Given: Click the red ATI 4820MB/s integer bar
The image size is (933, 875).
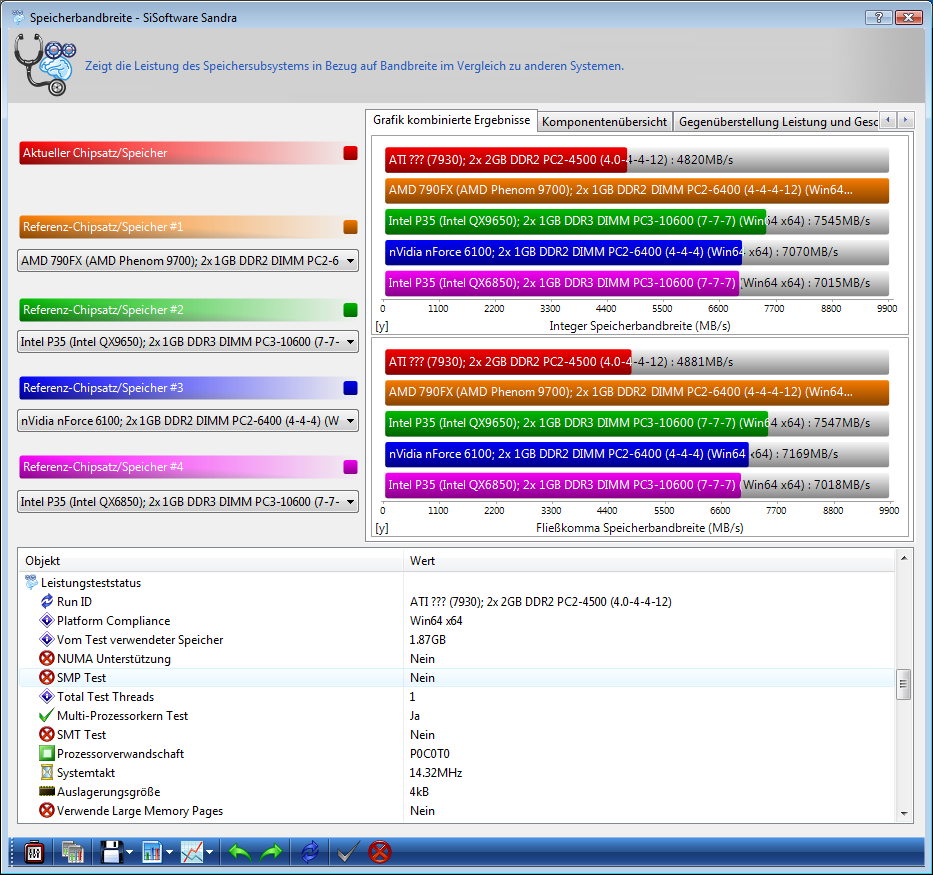Looking at the screenshot, I should point(506,160).
